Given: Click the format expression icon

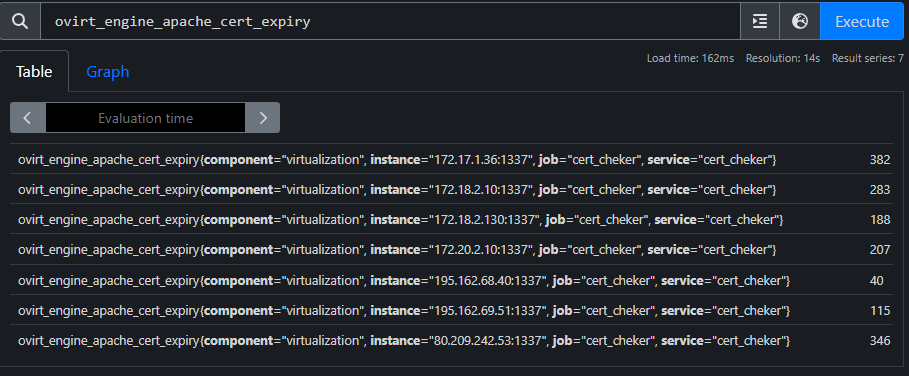Looking at the screenshot, I should click(x=760, y=21).
